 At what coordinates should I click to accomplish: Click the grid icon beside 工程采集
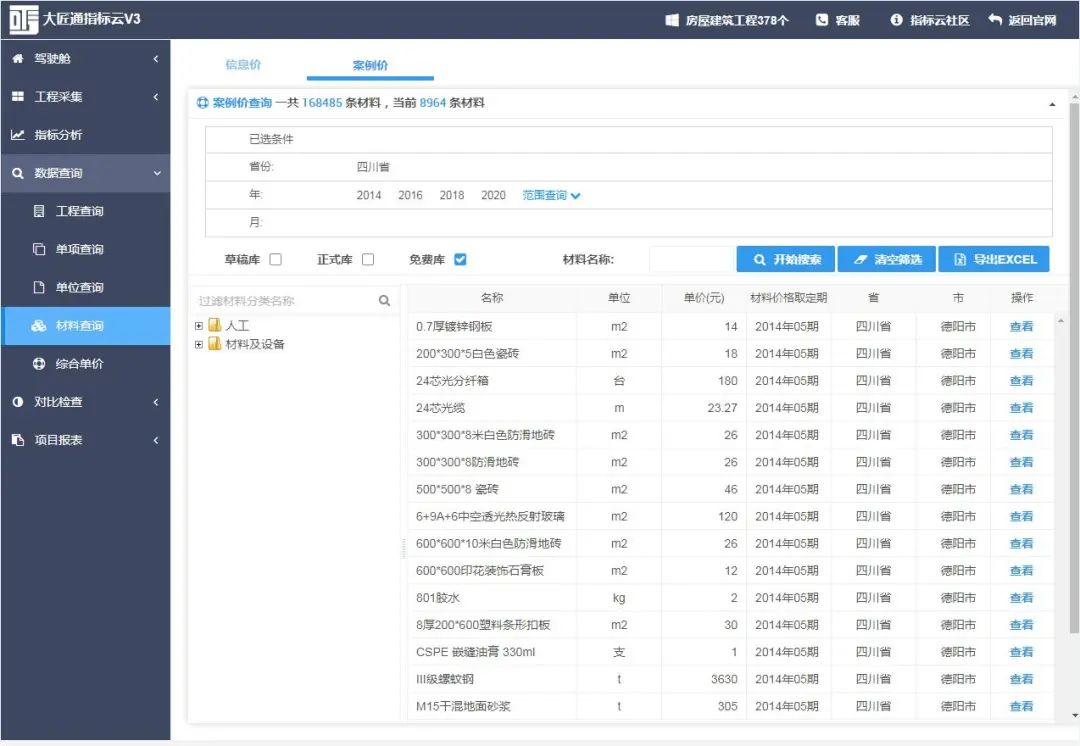pos(18,96)
